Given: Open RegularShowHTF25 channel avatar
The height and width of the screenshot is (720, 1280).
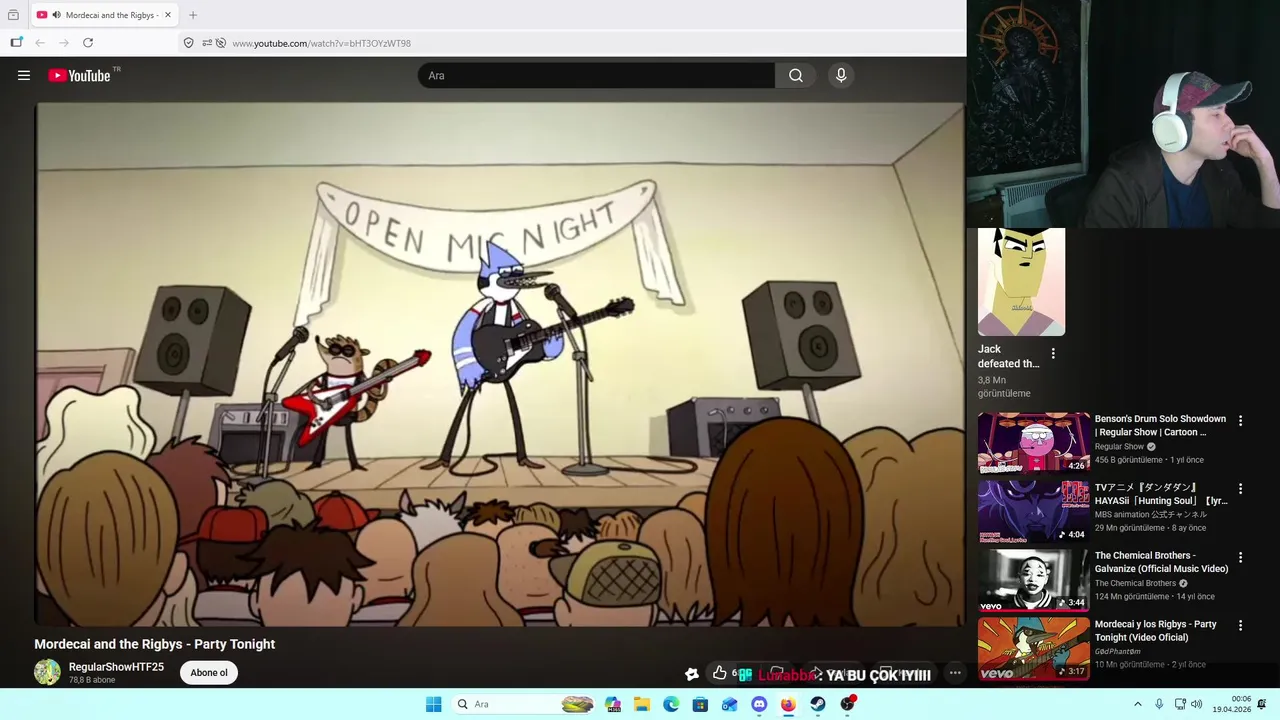Looking at the screenshot, I should (47, 672).
